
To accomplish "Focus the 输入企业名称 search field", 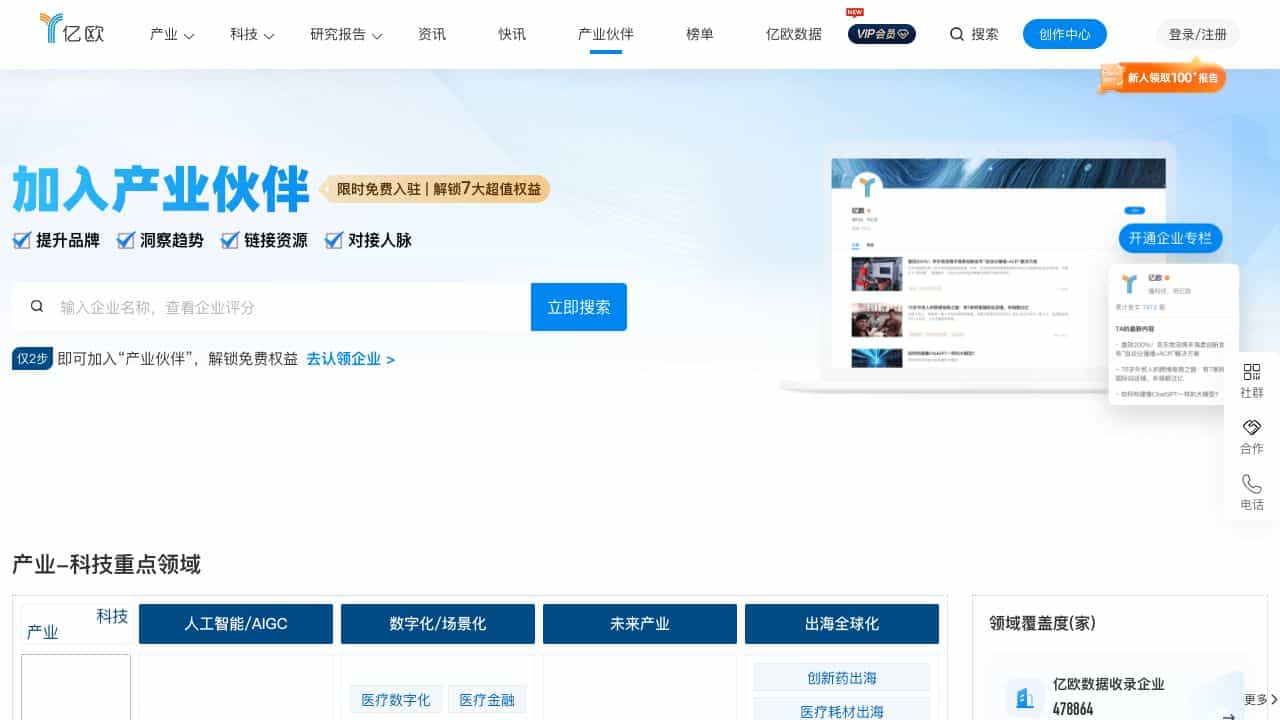I will [272, 307].
